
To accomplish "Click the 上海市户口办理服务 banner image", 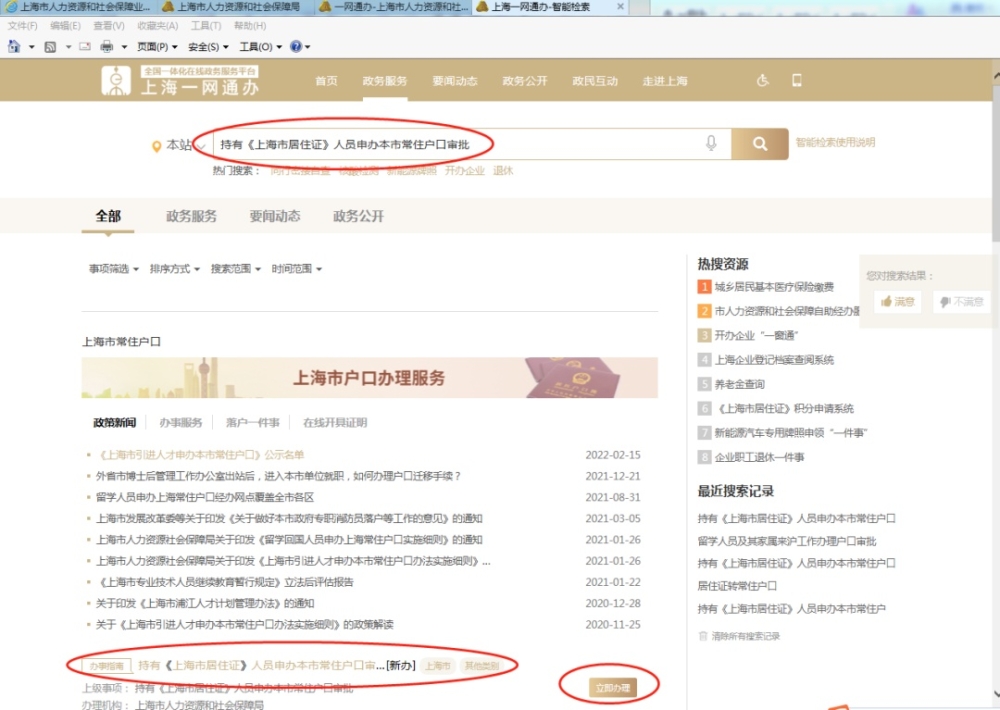I will [x=370, y=378].
